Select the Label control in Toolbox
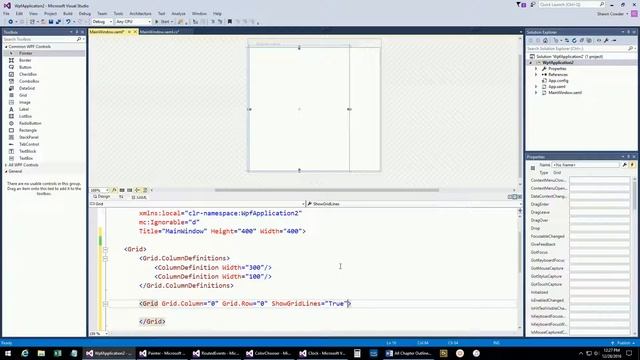Image resolution: width=640 pixels, height=360 pixels. (24, 109)
